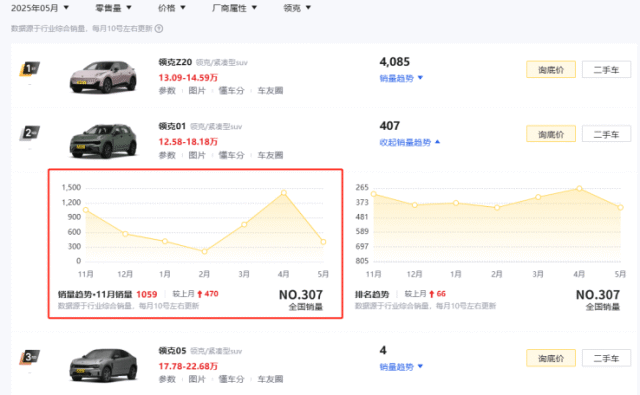Select the 11月 point on ranking chart

(x=373, y=194)
